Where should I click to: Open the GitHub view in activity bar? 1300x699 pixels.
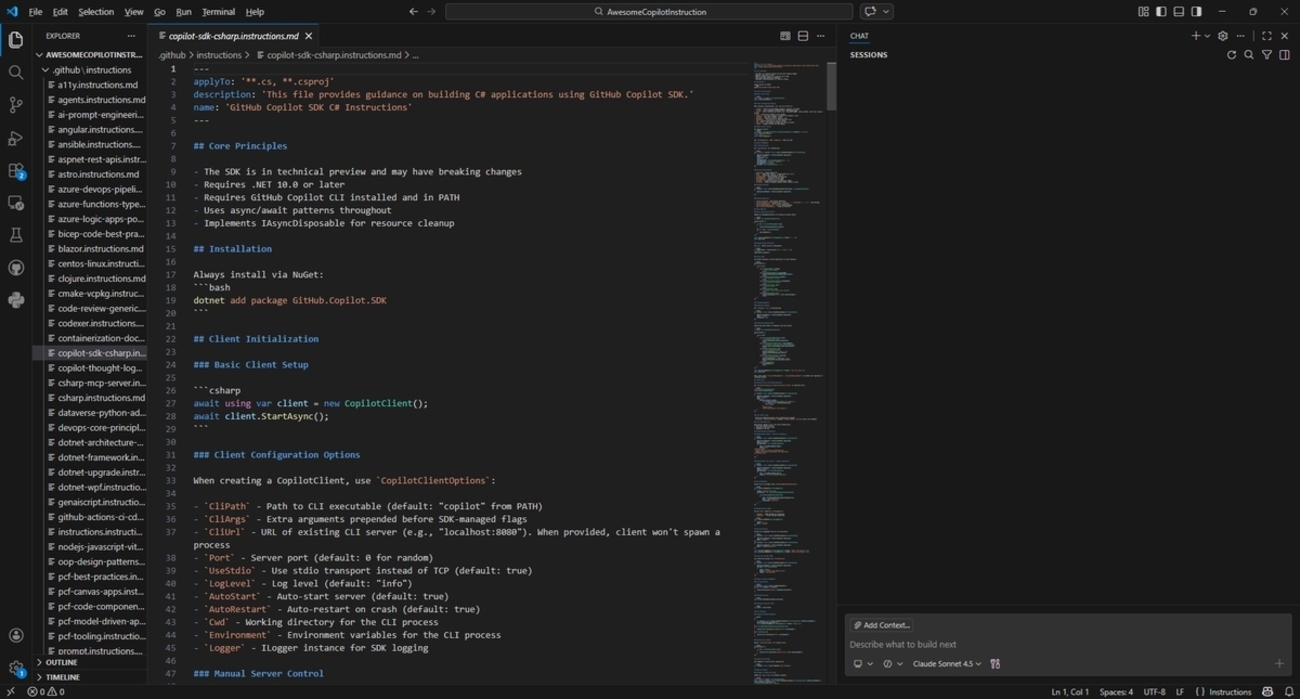pos(15,268)
